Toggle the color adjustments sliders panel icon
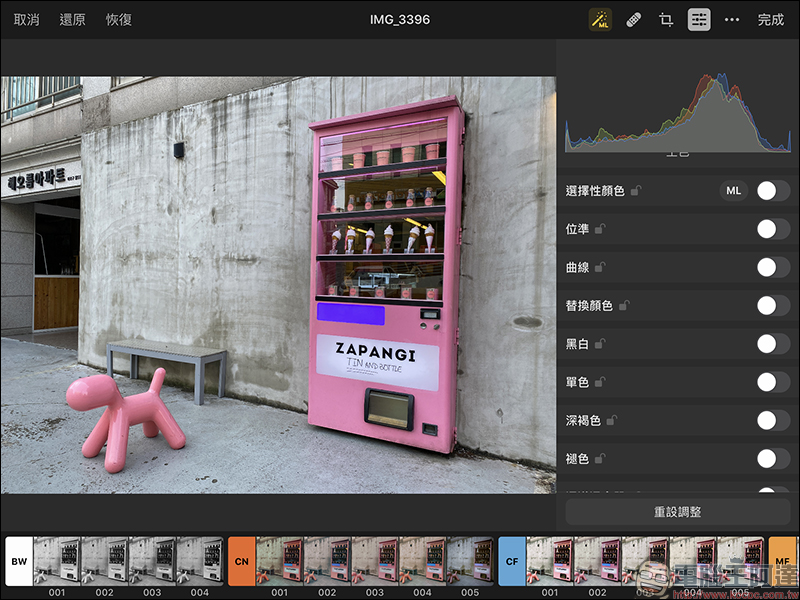Screen dimensions: 800x600 pyautogui.click(x=699, y=20)
